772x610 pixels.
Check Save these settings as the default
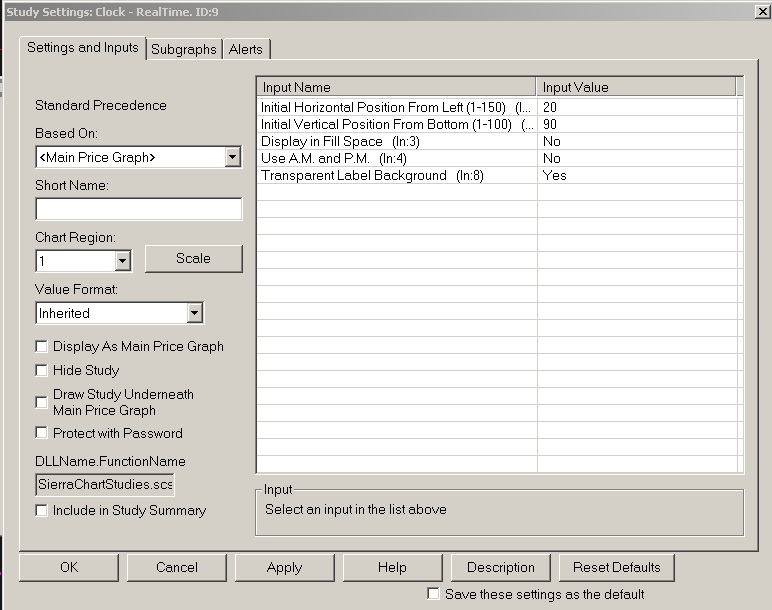click(433, 593)
